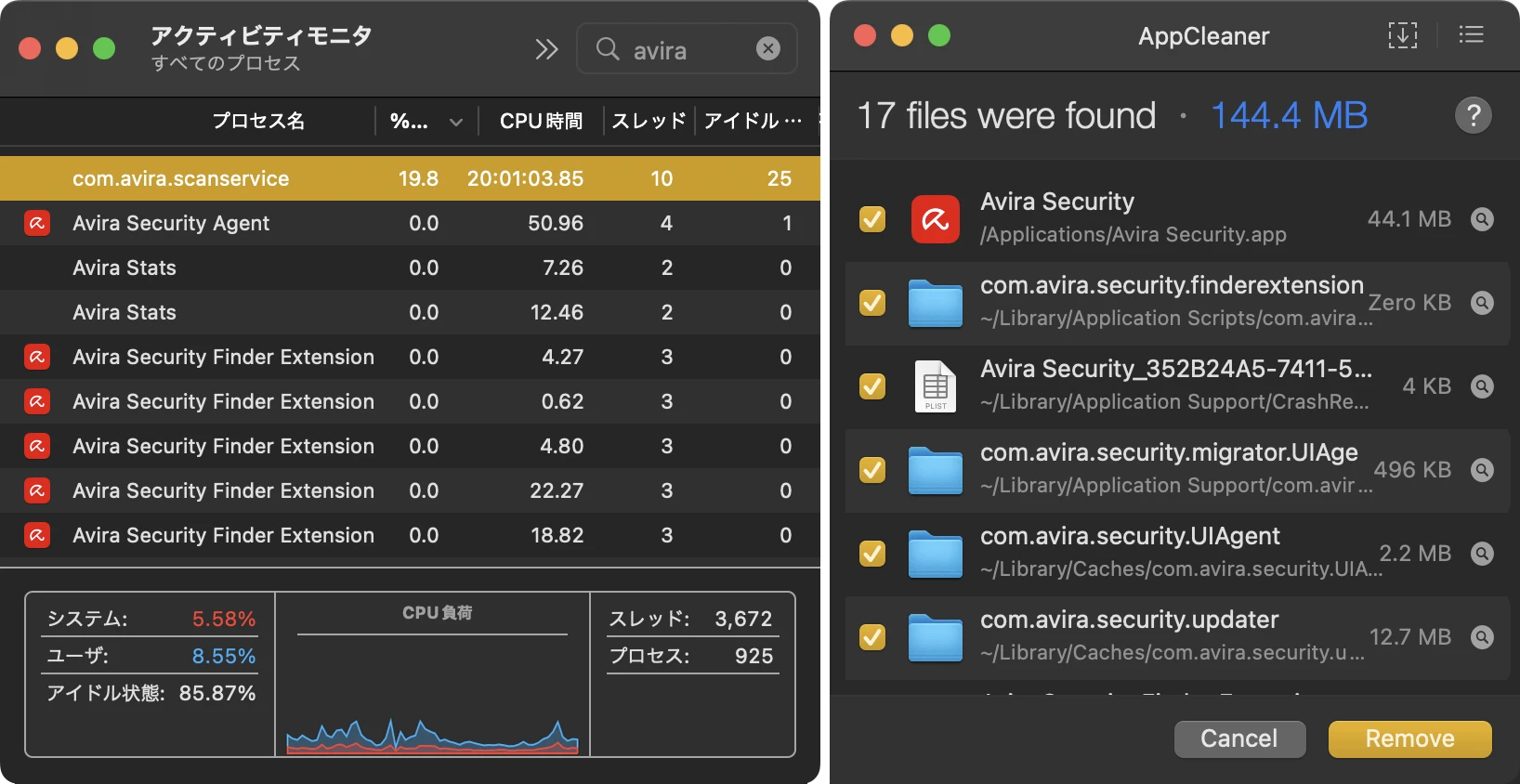Click the help question mark button
Viewport: 1520px width, 784px height.
point(1473,116)
